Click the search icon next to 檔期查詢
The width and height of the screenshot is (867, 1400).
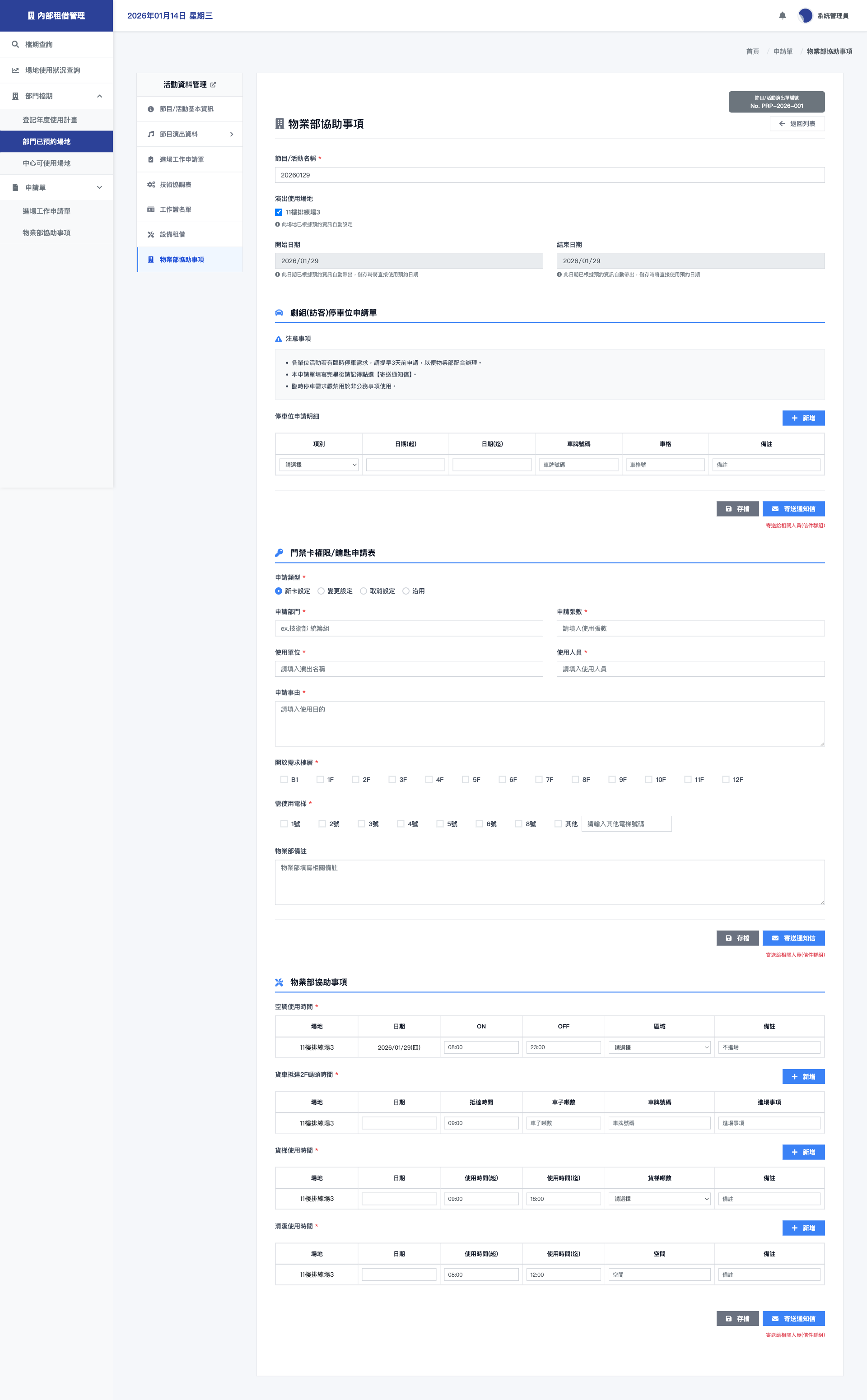(15, 44)
